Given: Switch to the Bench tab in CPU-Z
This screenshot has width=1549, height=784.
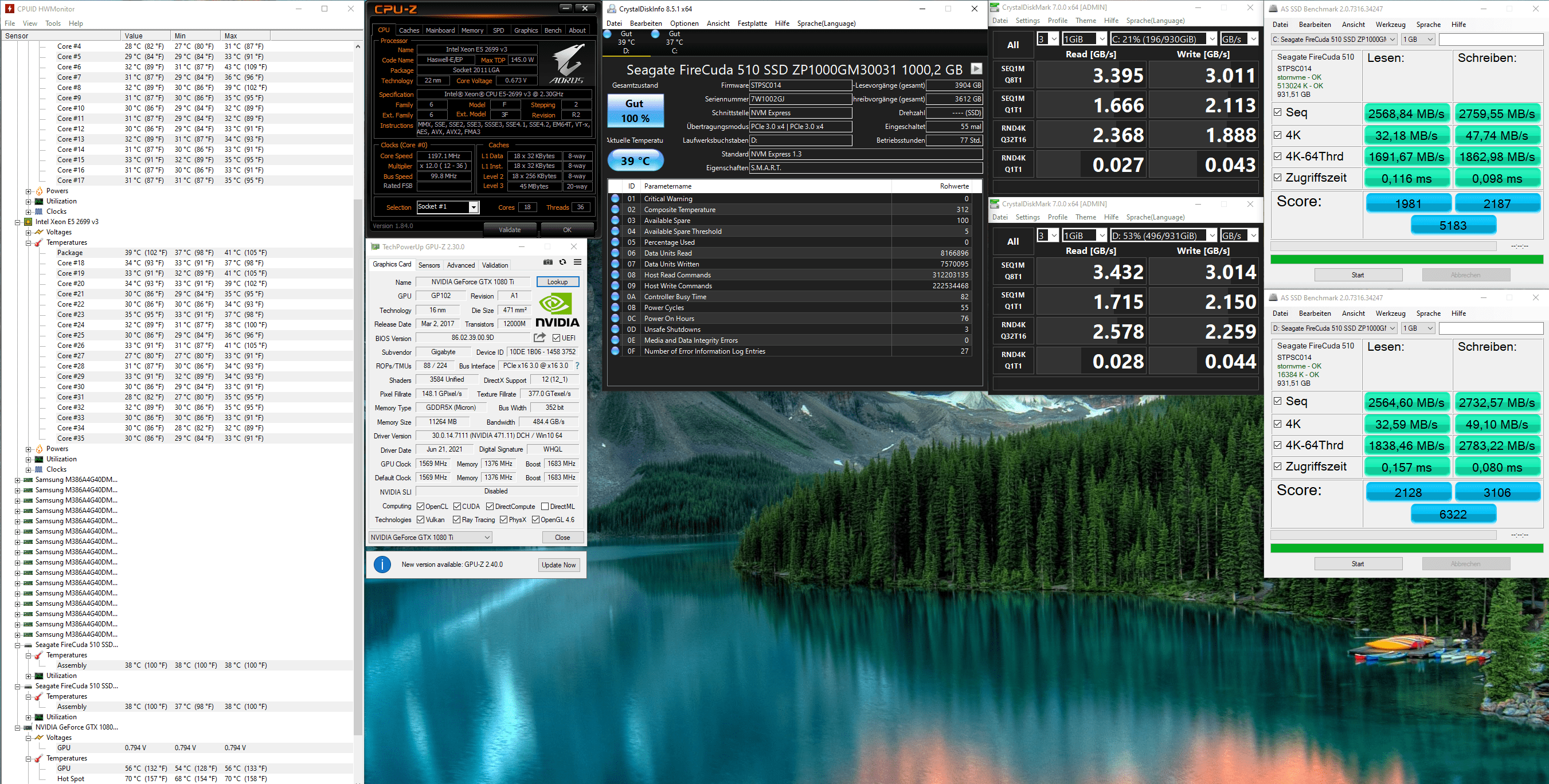Looking at the screenshot, I should [553, 30].
